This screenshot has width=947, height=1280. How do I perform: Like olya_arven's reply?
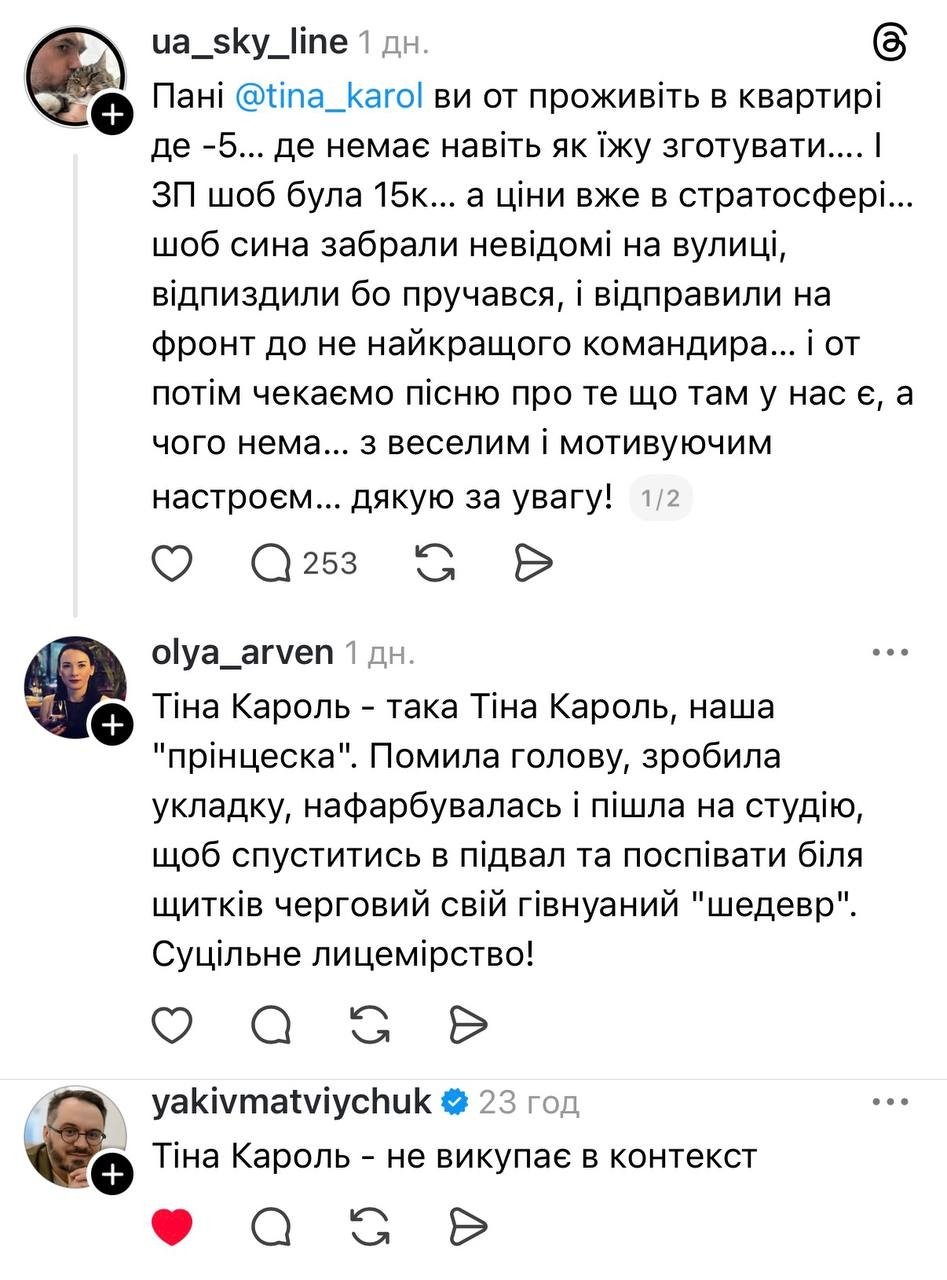tap(171, 1023)
